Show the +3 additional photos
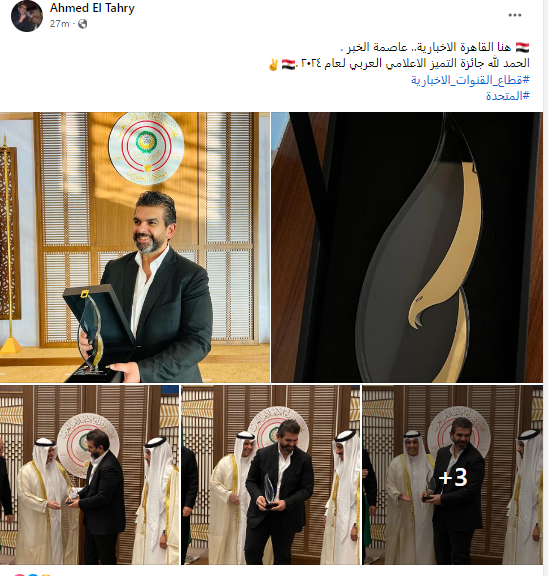This screenshot has width=548, height=576. [x=453, y=475]
